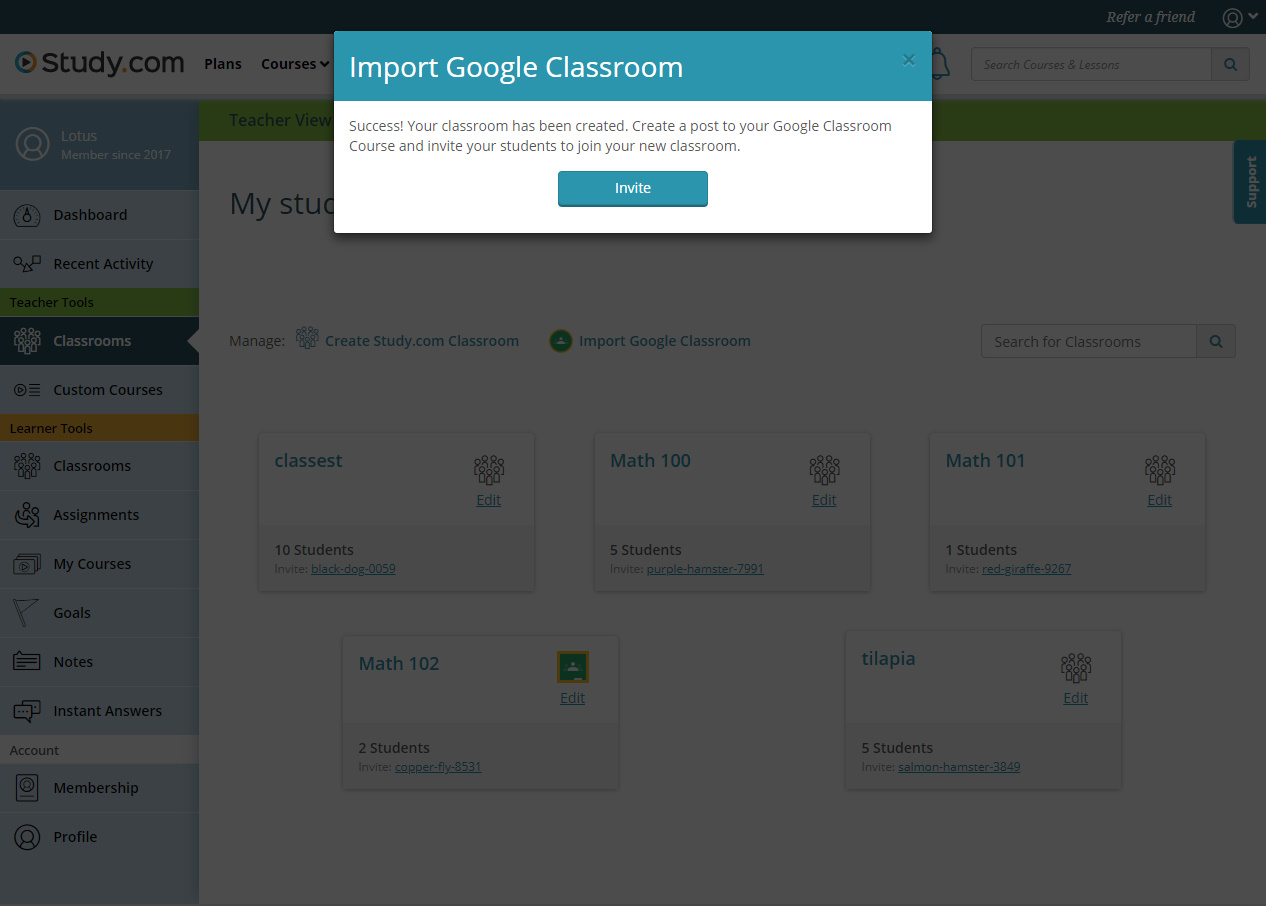Click Edit on the classest card

(x=489, y=500)
